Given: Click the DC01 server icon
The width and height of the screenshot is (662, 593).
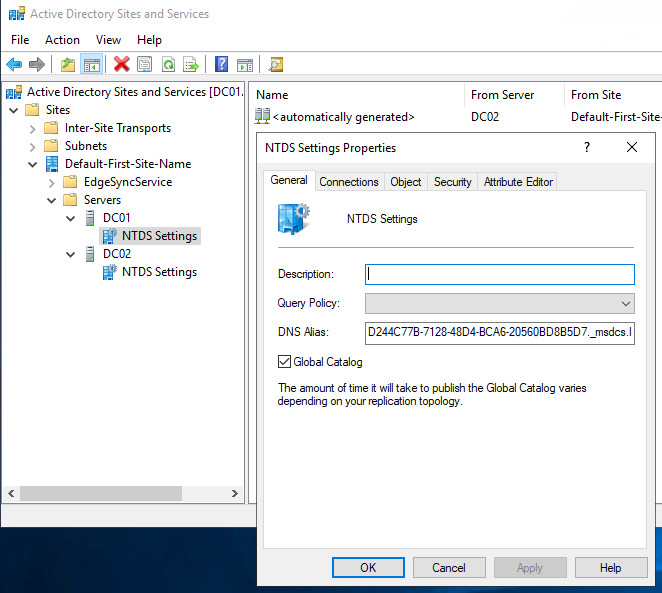Looking at the screenshot, I should [x=90, y=218].
